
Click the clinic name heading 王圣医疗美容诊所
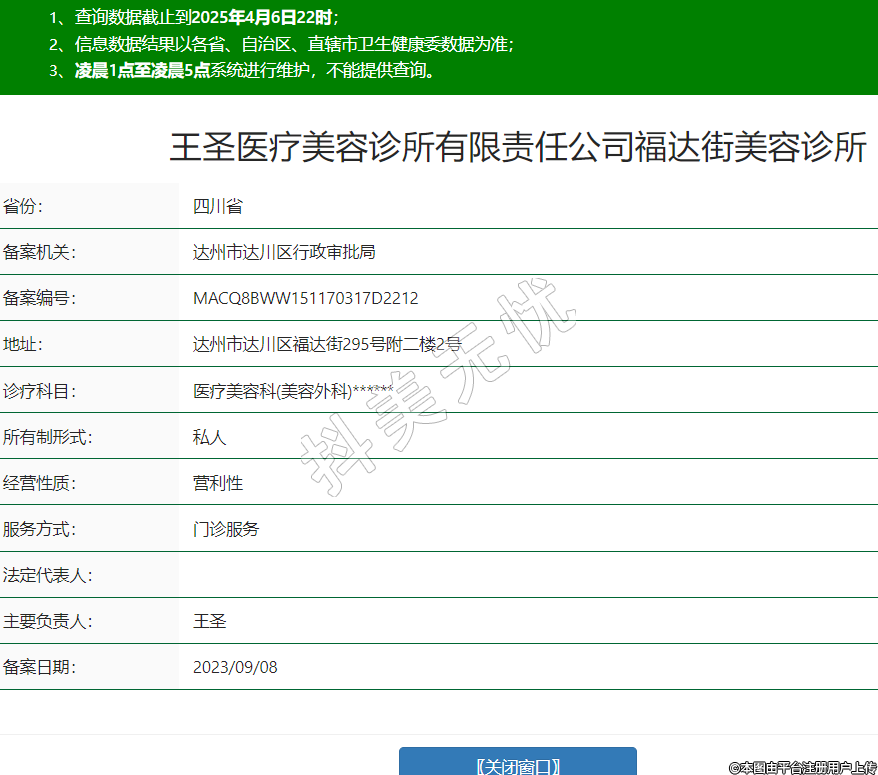point(518,147)
